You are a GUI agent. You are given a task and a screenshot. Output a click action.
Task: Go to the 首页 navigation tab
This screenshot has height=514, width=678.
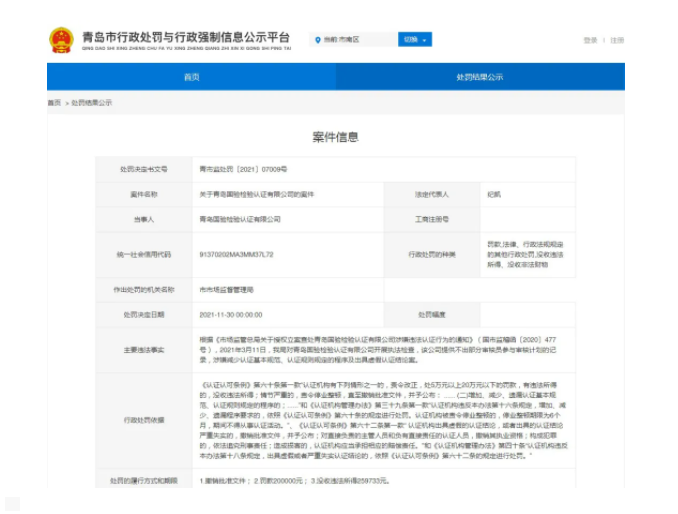191,77
